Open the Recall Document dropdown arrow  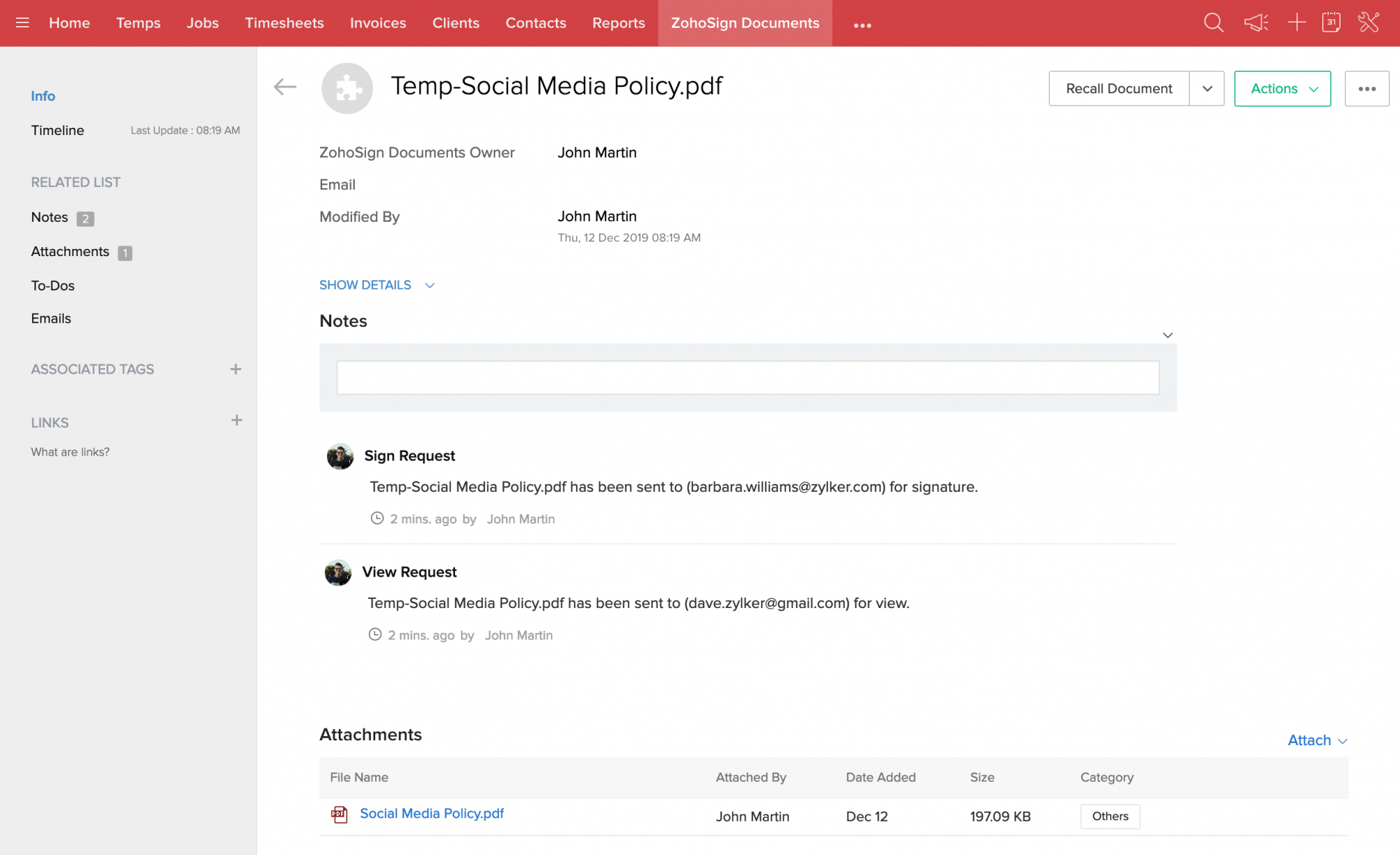pos(1207,89)
